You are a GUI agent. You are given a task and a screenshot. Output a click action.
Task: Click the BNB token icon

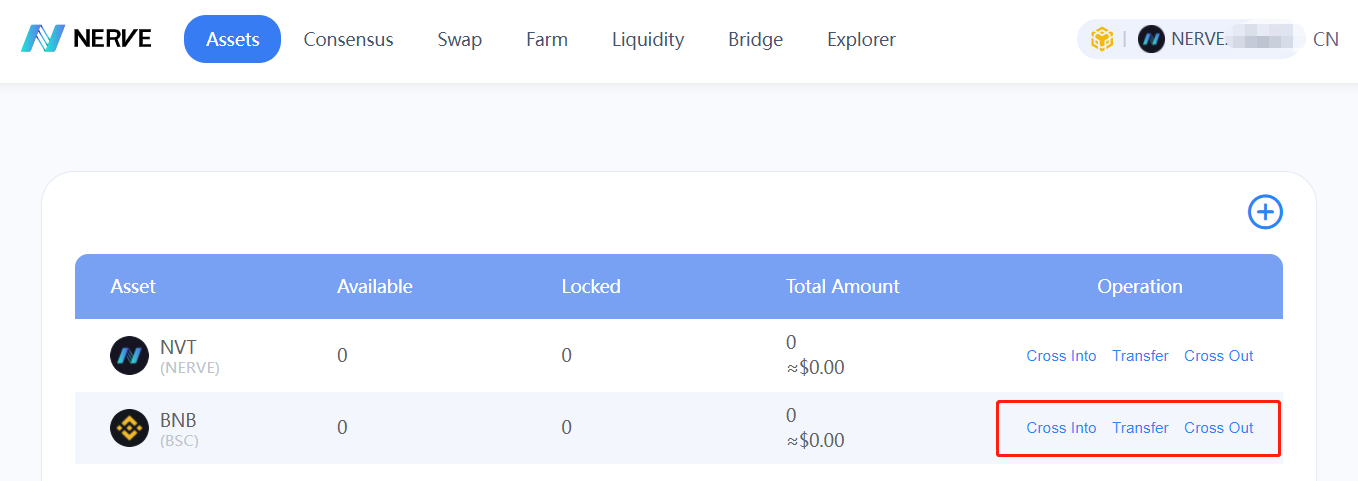(x=129, y=428)
